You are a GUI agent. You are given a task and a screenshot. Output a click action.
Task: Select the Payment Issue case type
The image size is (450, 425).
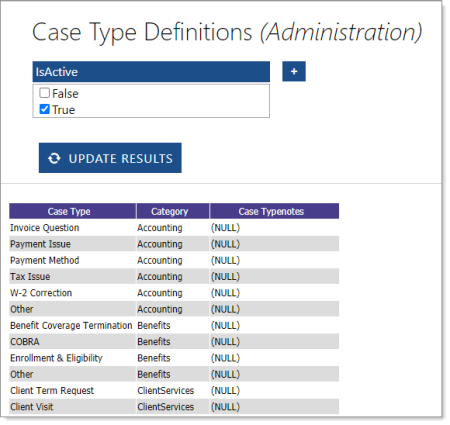40,244
